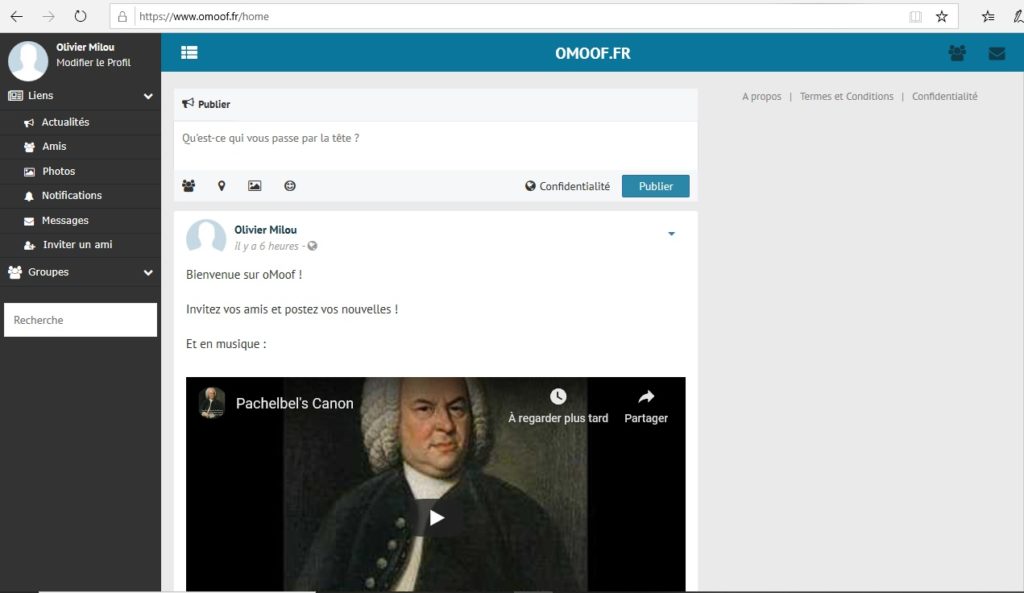This screenshot has width=1024, height=593.
Task: Click the address bar lock icon
Action: tap(122, 16)
